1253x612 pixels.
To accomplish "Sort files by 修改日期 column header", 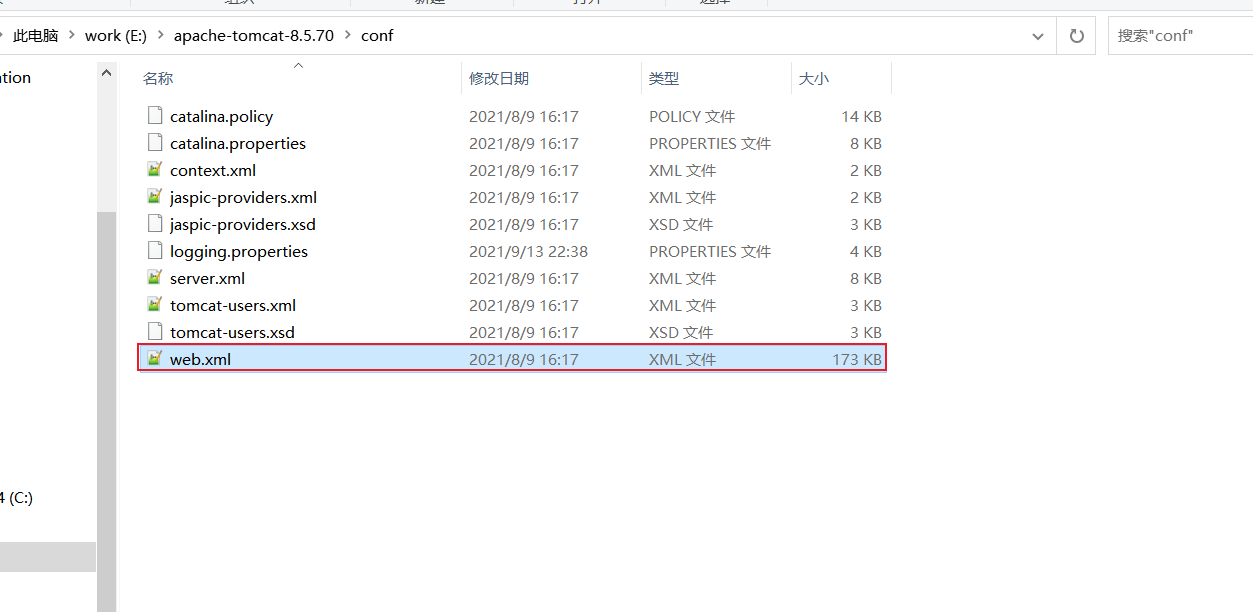I will coord(499,78).
